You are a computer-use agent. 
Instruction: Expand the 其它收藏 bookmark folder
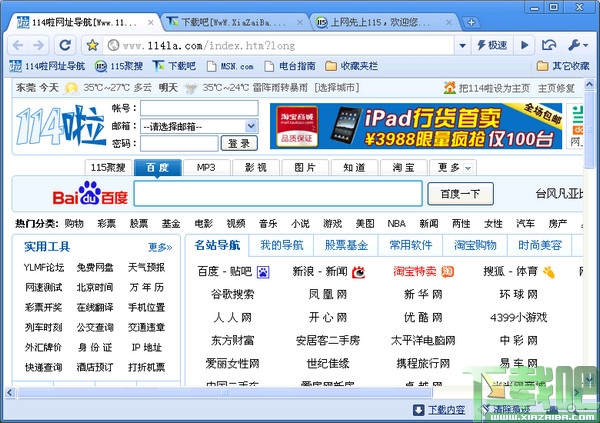[562, 66]
